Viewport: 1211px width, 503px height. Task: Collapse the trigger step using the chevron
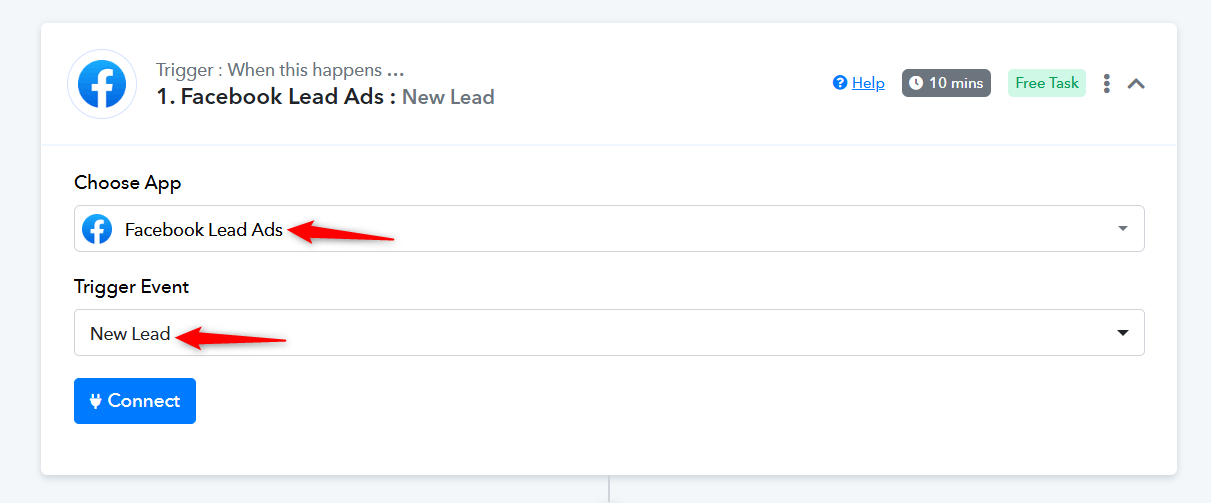(1136, 84)
